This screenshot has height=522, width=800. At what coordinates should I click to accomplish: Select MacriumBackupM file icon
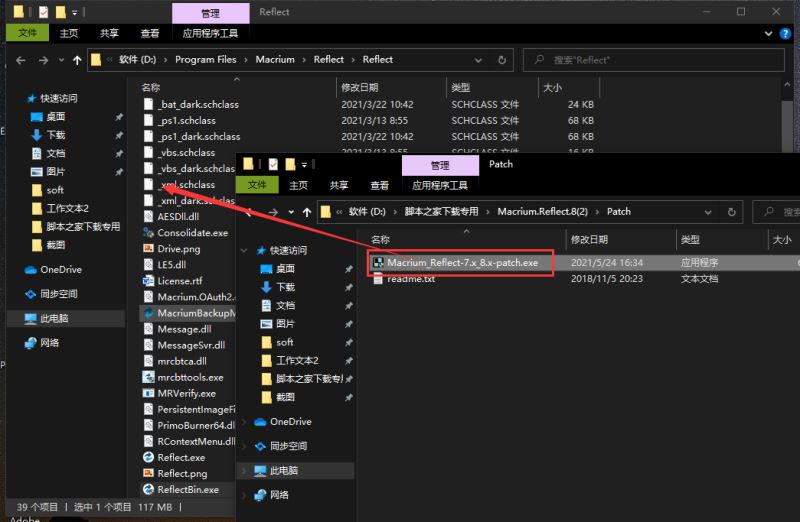(x=148, y=313)
